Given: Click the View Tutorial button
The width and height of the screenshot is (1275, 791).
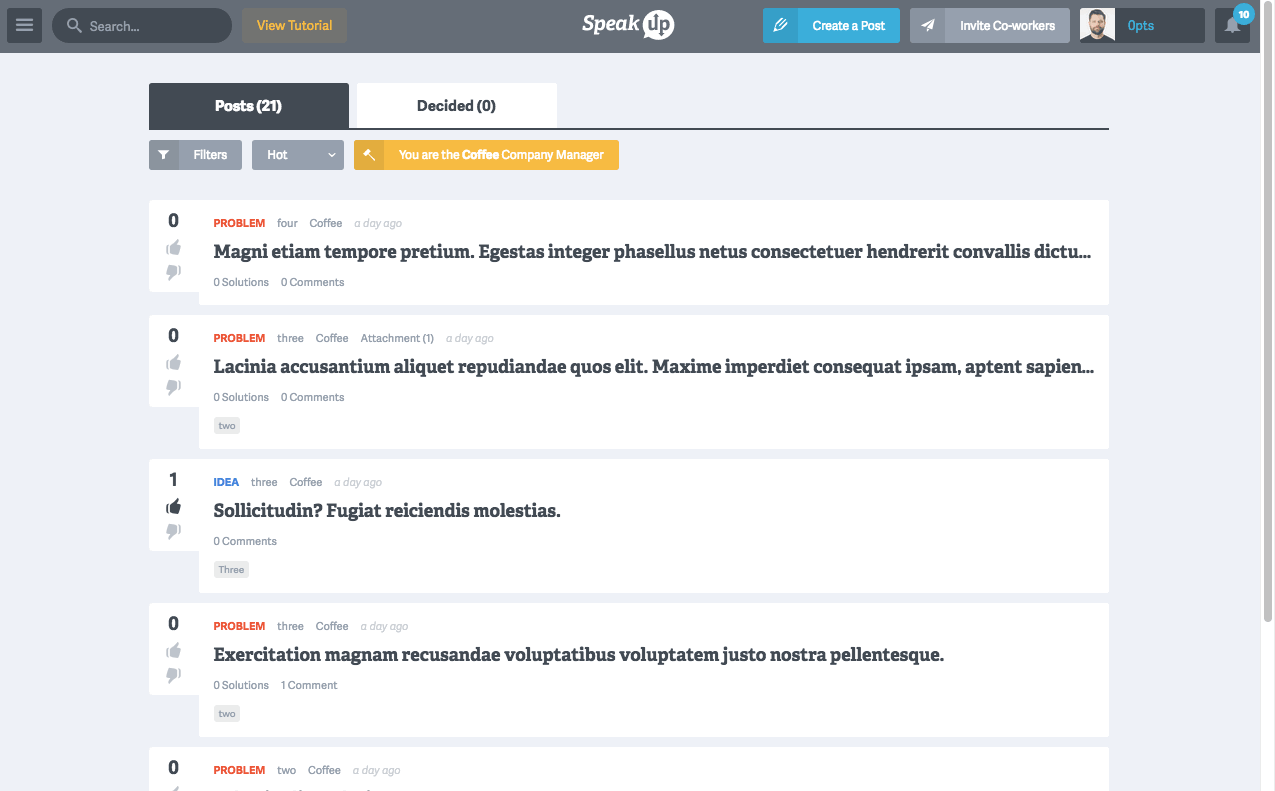Looking at the screenshot, I should tap(294, 25).
